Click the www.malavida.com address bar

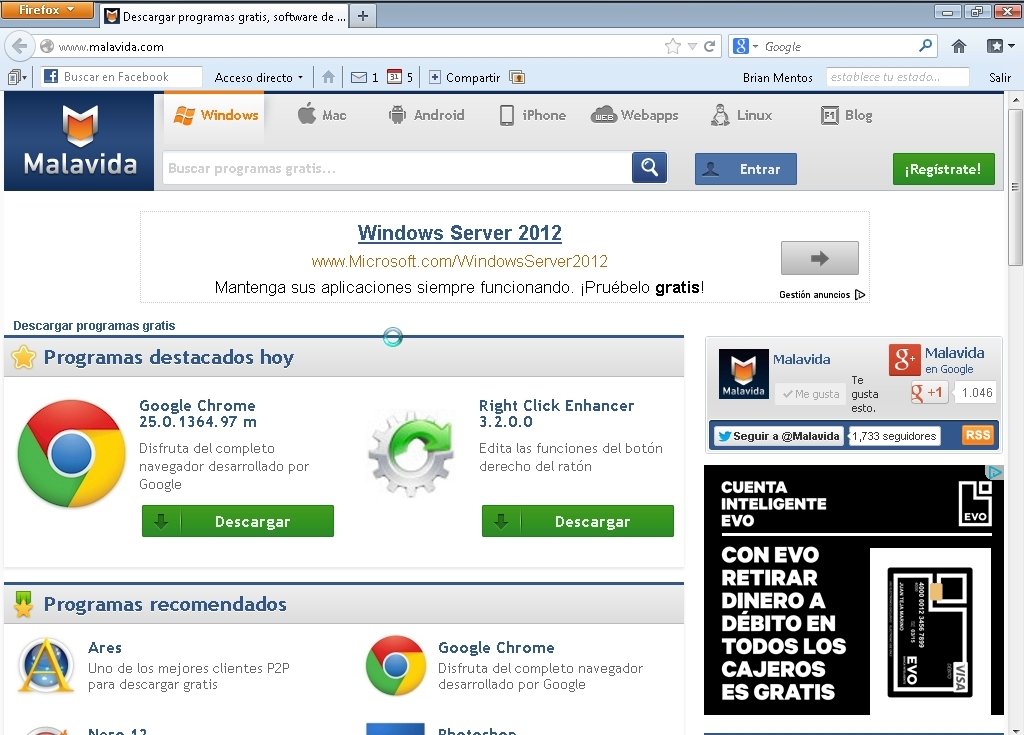359,46
